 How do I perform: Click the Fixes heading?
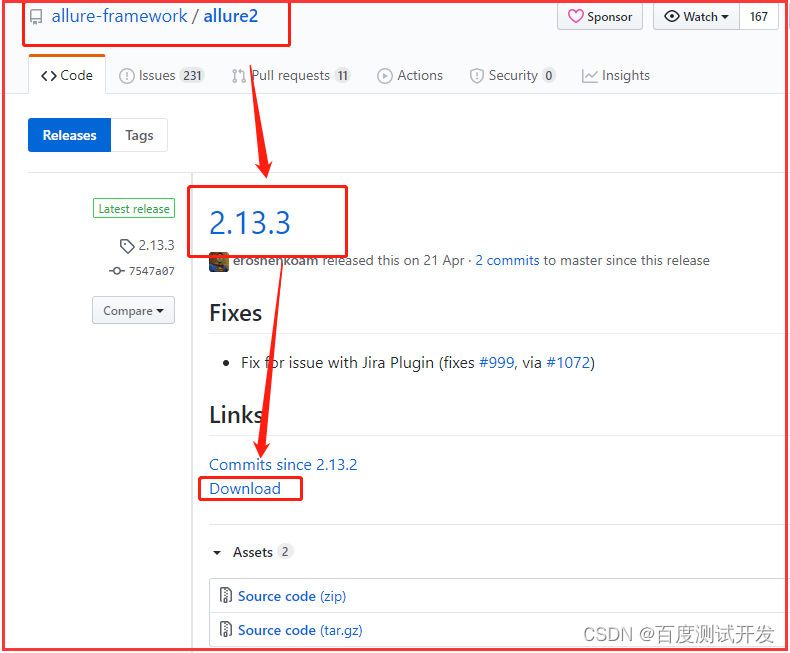point(235,313)
